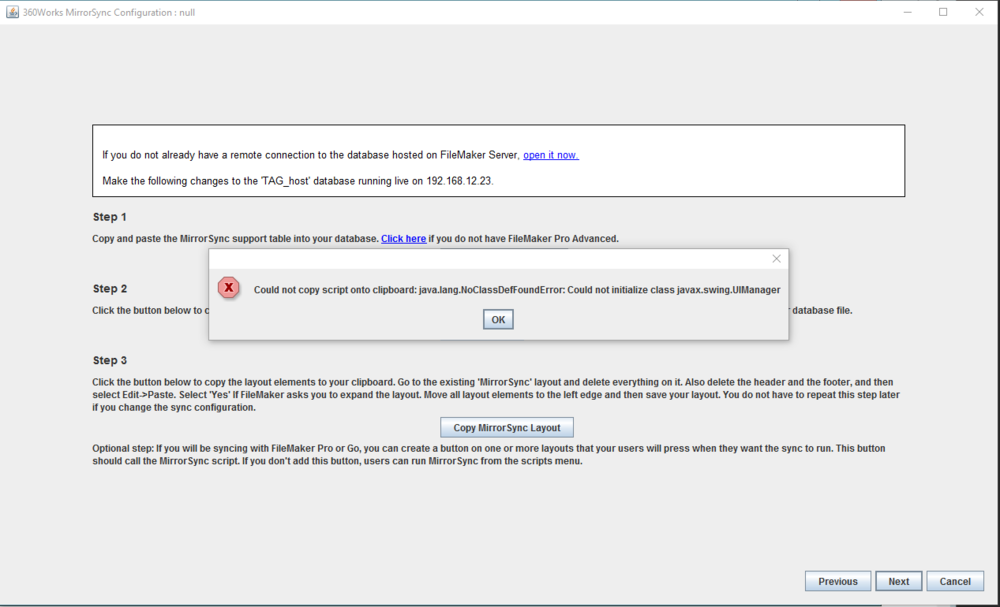Screen dimensions: 1000x607
Task: Close the MirrorSync Configuration window
Action: [x=980, y=12]
